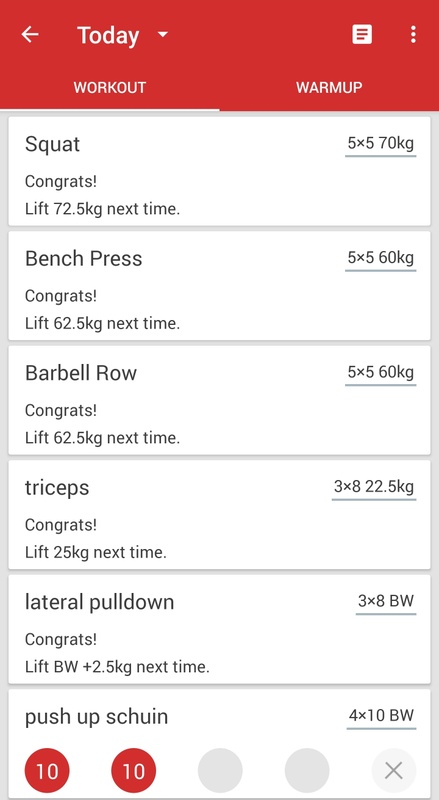Image resolution: width=439 pixels, height=800 pixels.
Task: Tap the back arrow icon
Action: 30,35
